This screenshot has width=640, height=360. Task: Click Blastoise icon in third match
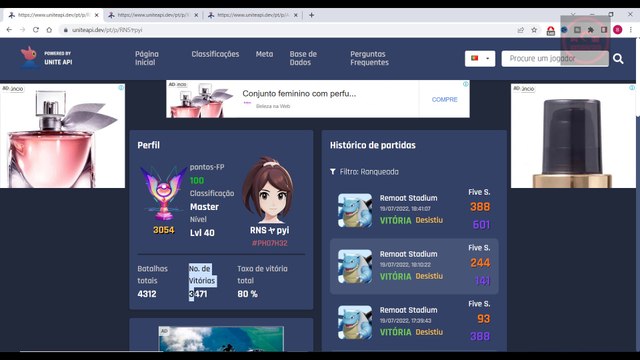355,322
